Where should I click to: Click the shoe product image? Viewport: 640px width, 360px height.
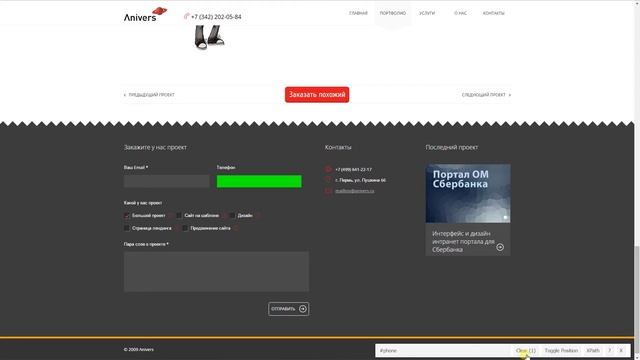click(x=209, y=37)
